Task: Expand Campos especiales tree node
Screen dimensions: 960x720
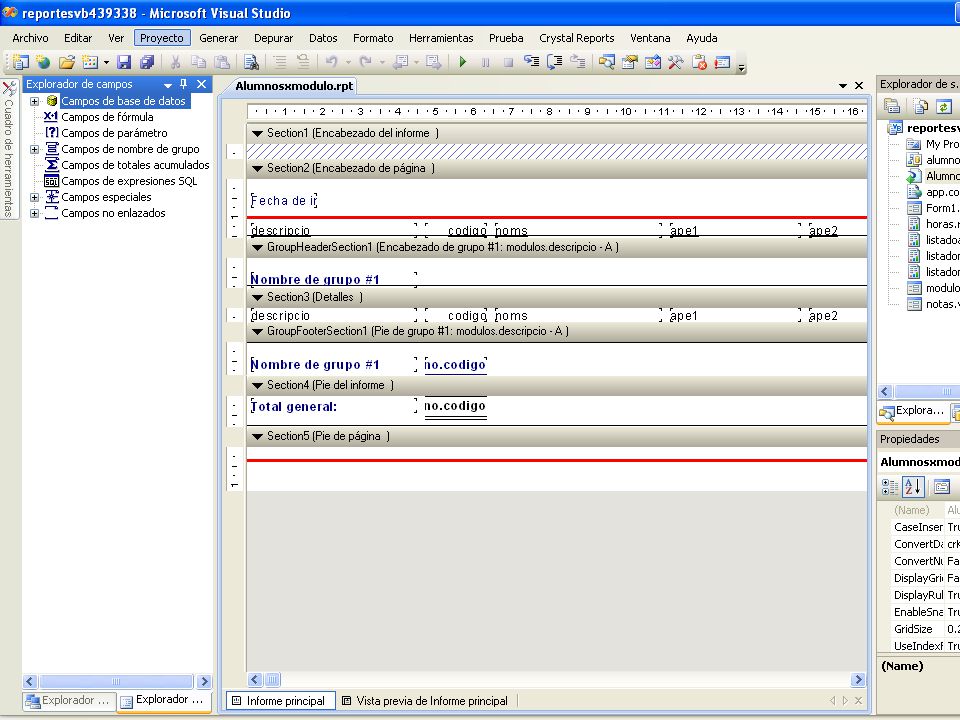Action: pos(34,197)
